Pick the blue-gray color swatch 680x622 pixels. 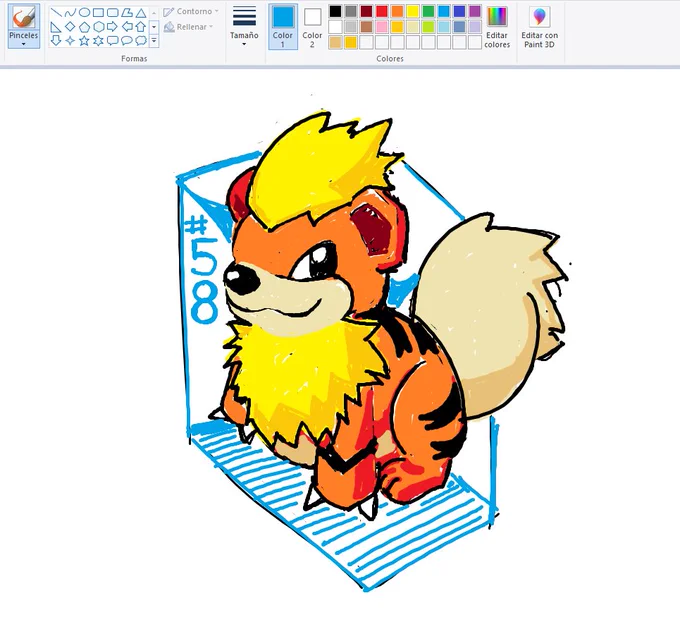click(x=460, y=27)
